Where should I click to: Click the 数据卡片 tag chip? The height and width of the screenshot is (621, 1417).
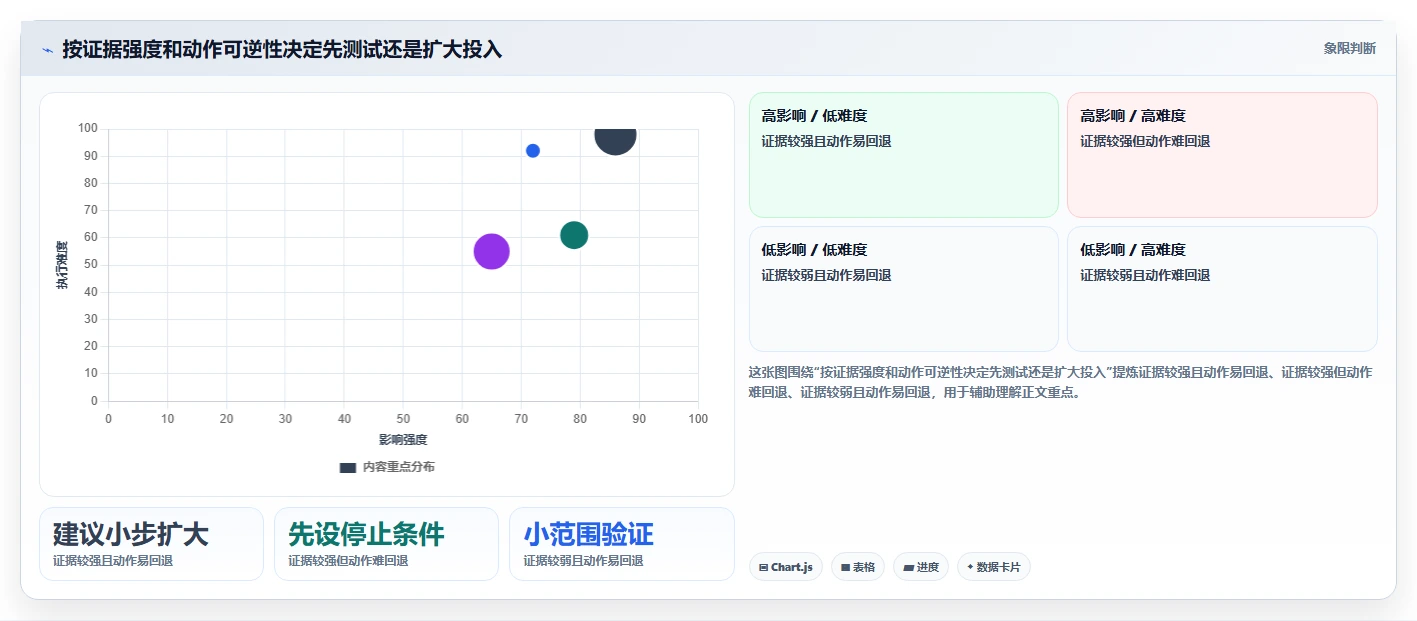click(994, 567)
